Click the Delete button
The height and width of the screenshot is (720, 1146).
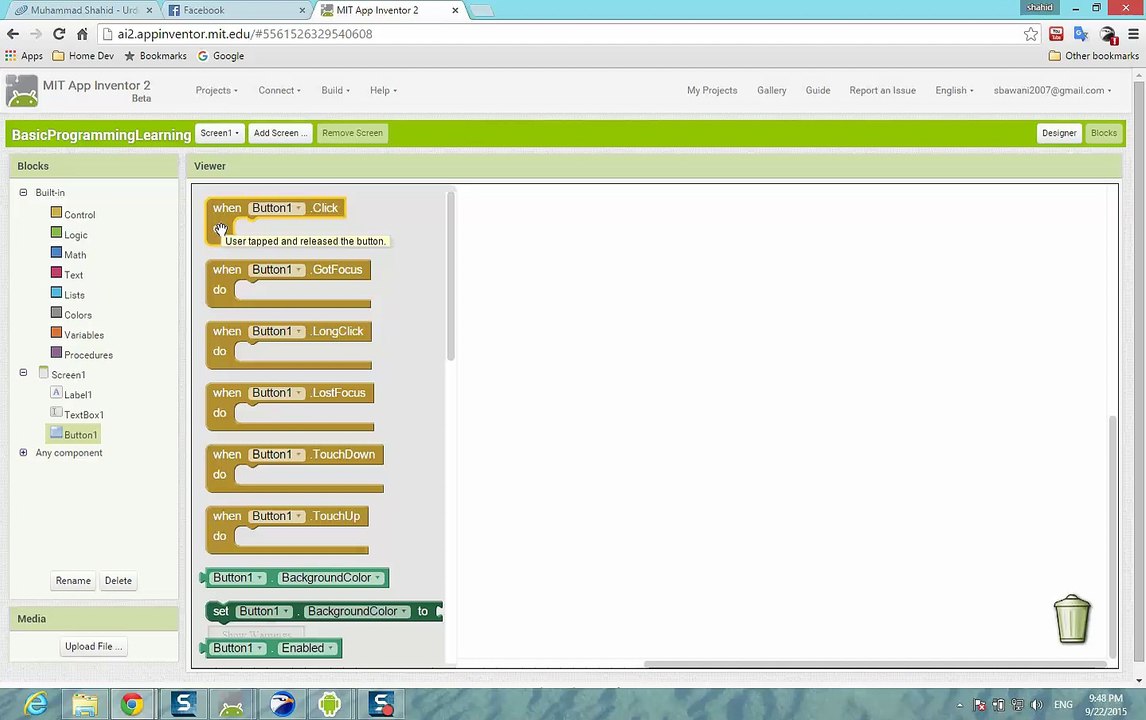(118, 580)
